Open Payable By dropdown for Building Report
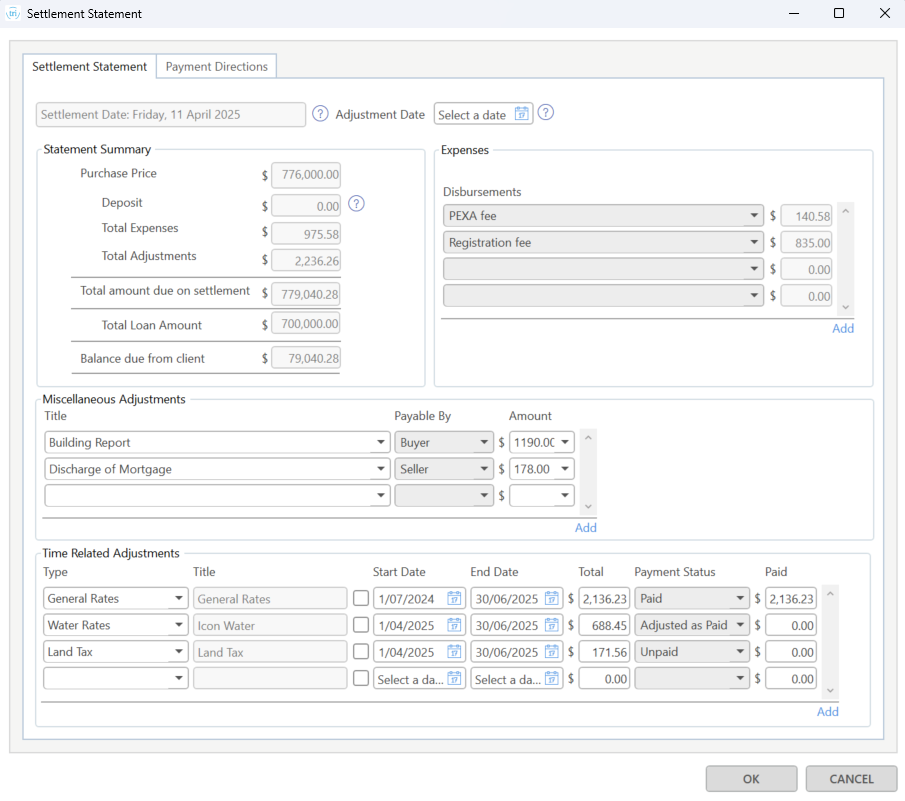Screen dimensions: 905x801 (x=483, y=442)
